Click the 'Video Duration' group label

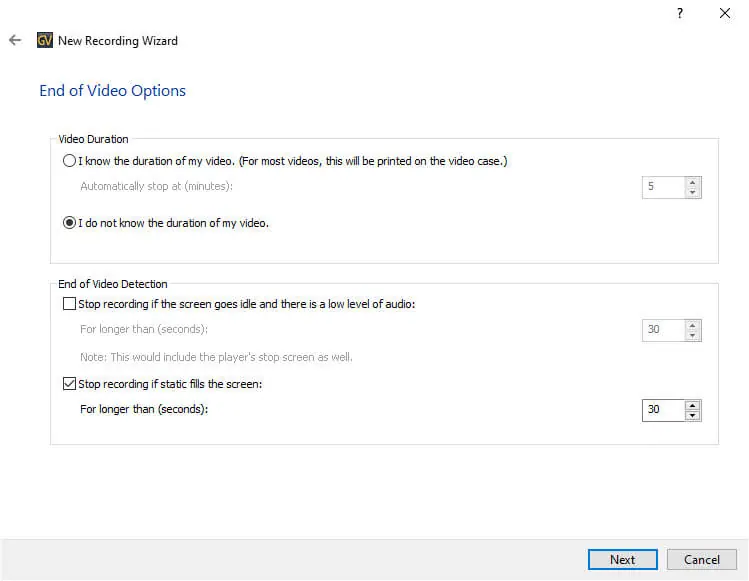pos(94,139)
